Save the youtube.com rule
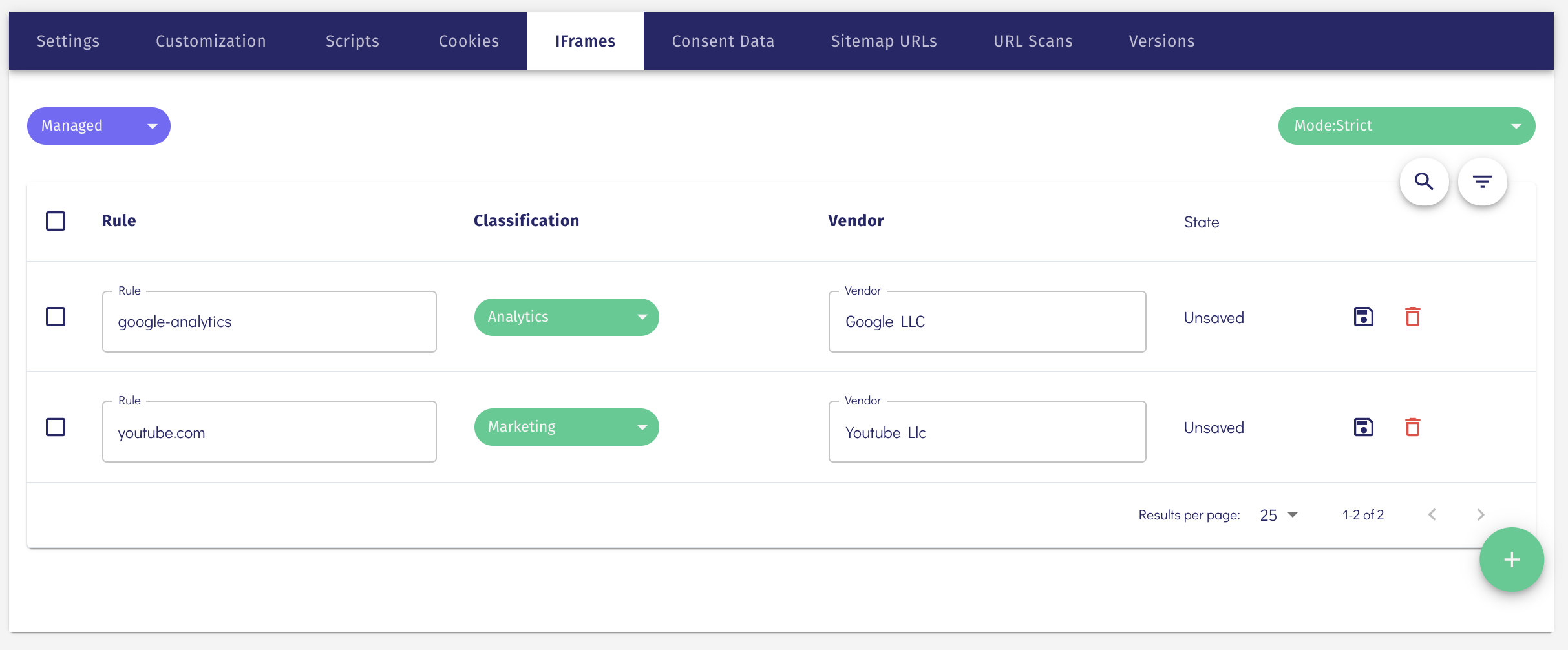Screen dimensions: 1568x650 coord(1362,427)
